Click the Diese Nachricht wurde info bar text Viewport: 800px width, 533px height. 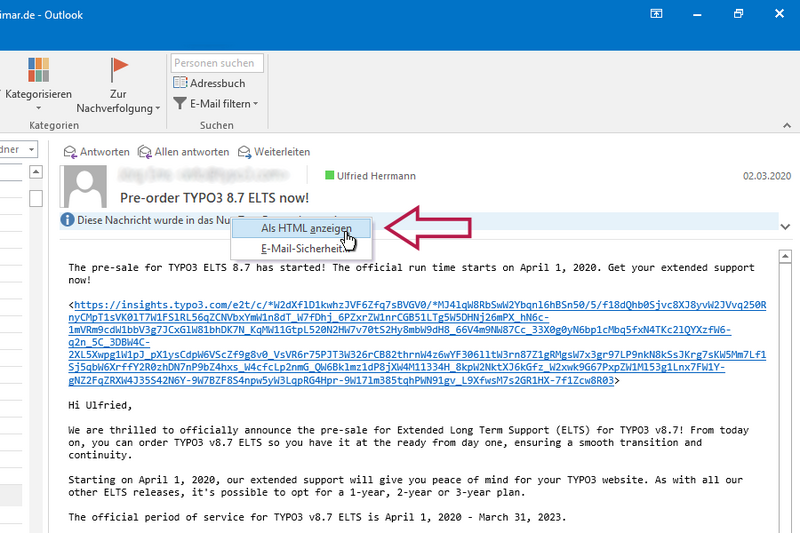153,220
